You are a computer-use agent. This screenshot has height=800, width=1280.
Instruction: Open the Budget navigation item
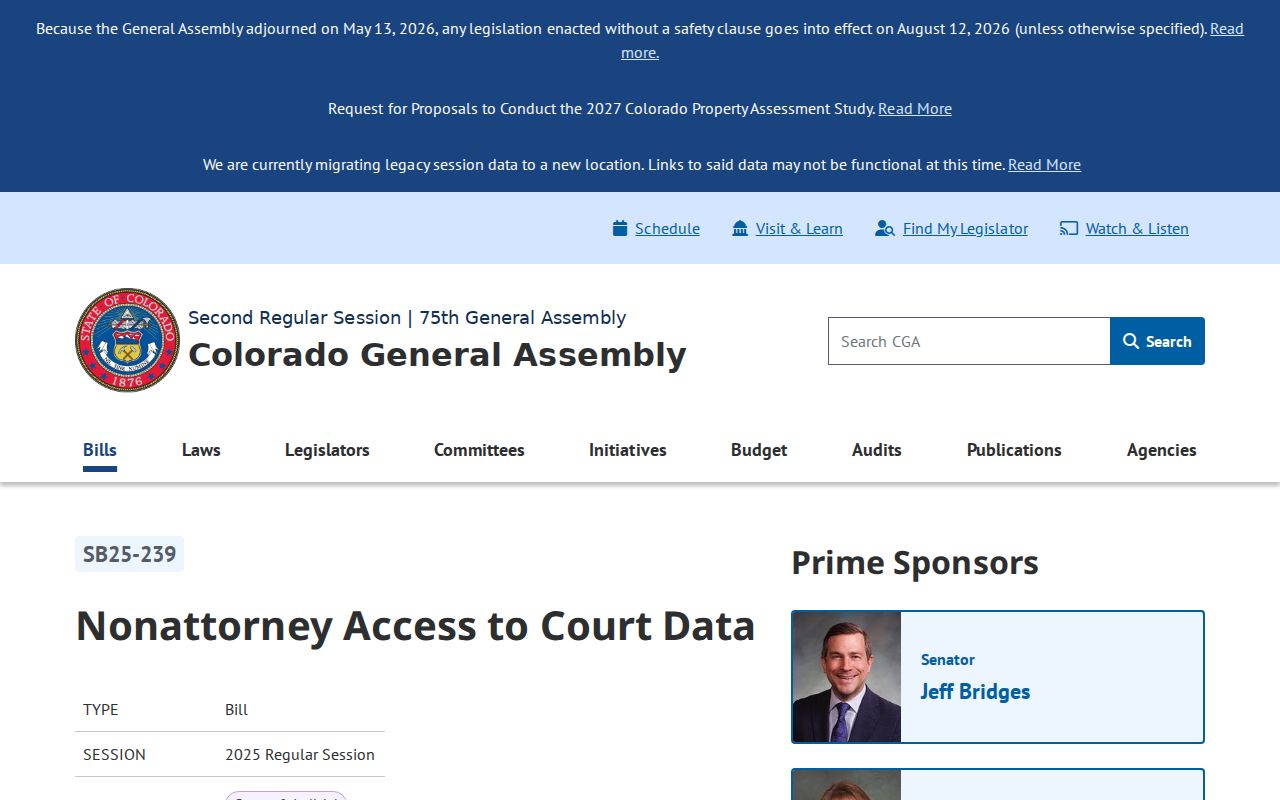[759, 450]
